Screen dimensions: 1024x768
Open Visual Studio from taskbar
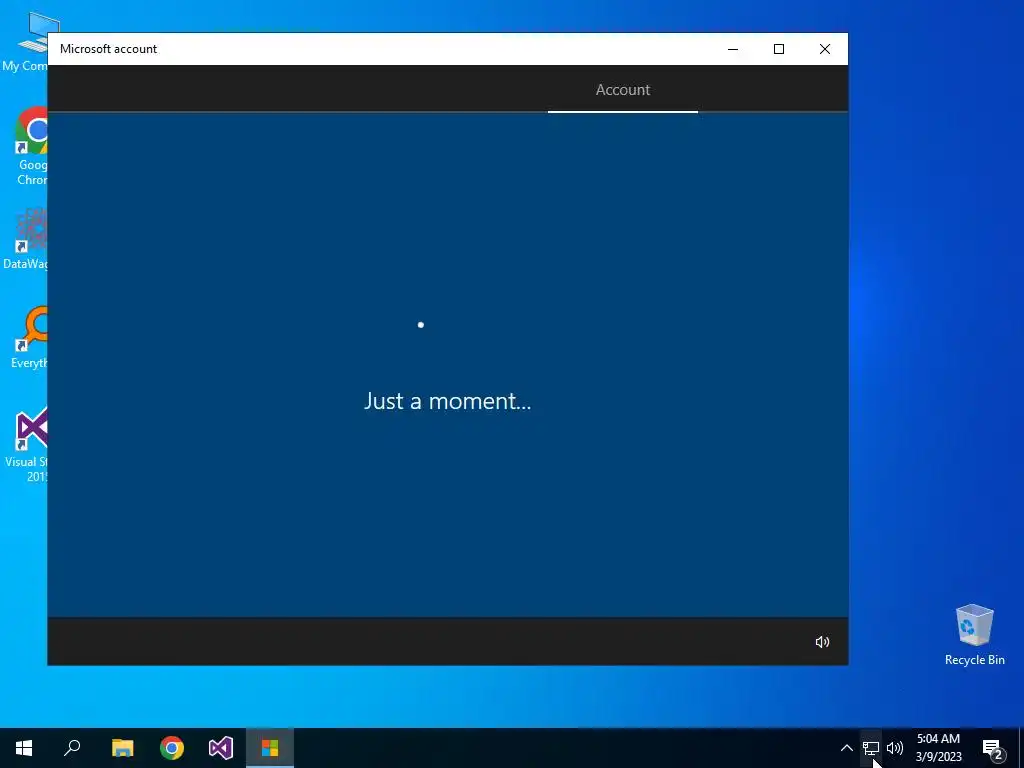pos(221,748)
